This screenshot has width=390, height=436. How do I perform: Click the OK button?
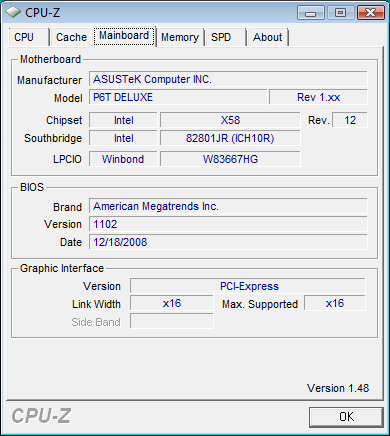(346, 417)
